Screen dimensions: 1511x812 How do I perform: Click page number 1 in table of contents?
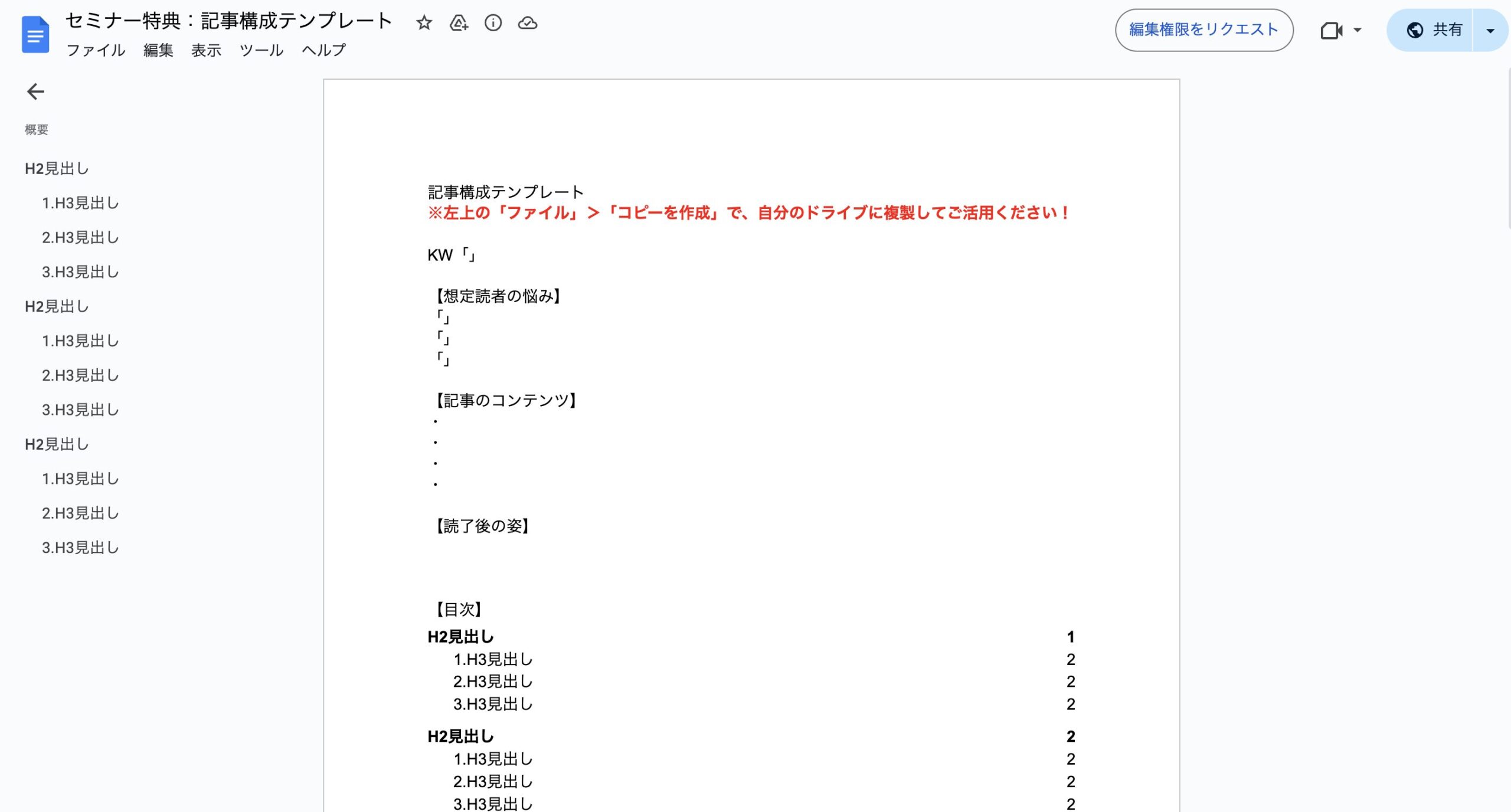[1071, 637]
